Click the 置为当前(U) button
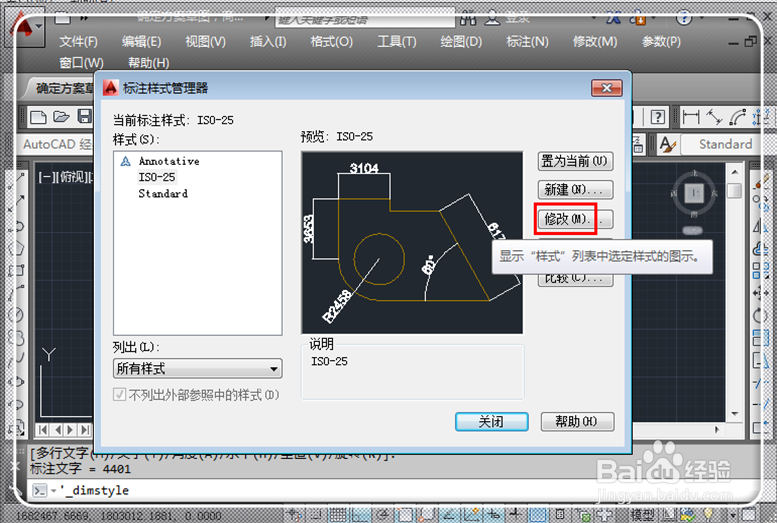 [575, 161]
